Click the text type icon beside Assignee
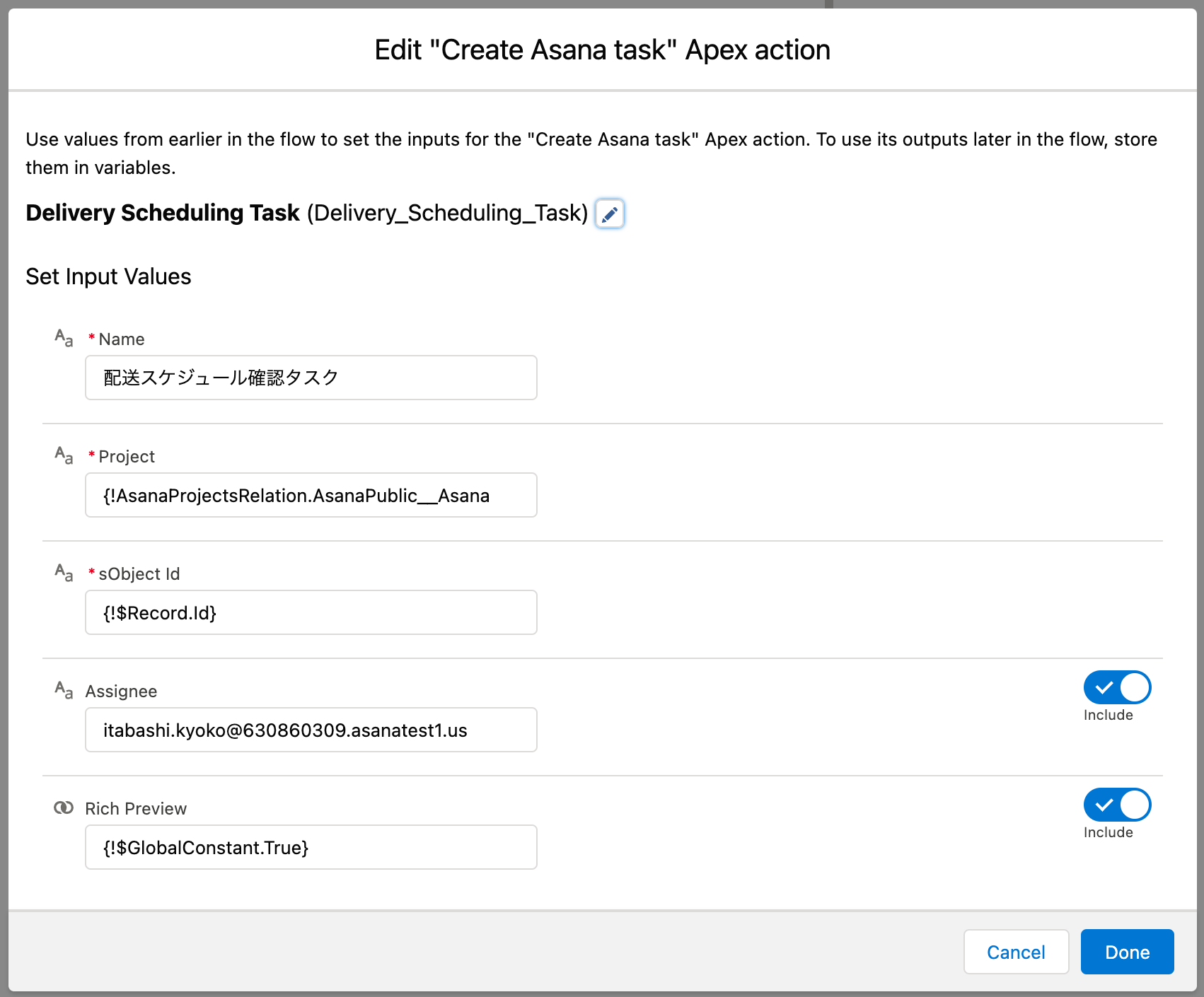 (x=64, y=690)
